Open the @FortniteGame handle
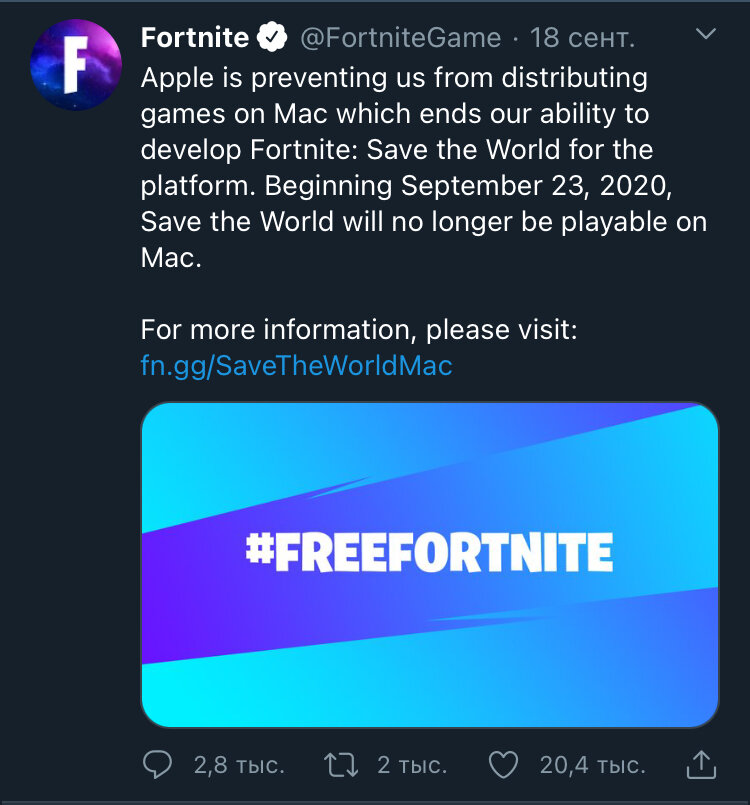The height and width of the screenshot is (805, 750). [x=400, y=38]
